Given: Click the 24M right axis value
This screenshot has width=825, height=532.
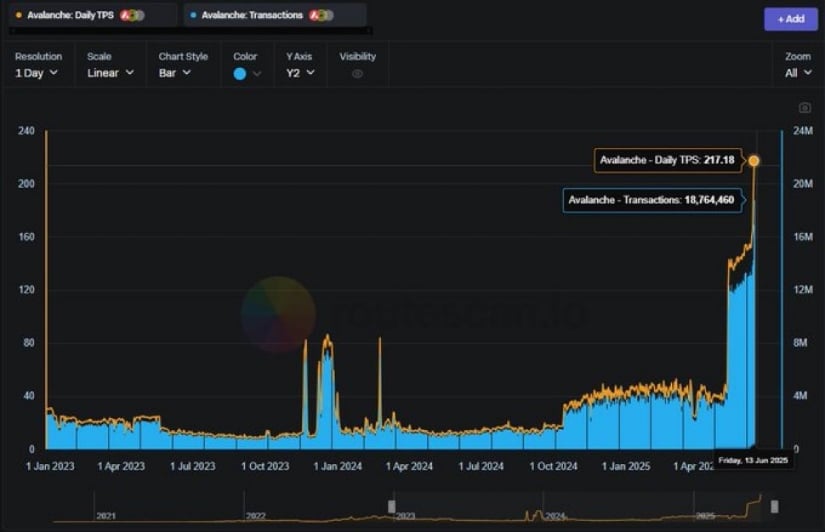Looking at the screenshot, I should (803, 131).
